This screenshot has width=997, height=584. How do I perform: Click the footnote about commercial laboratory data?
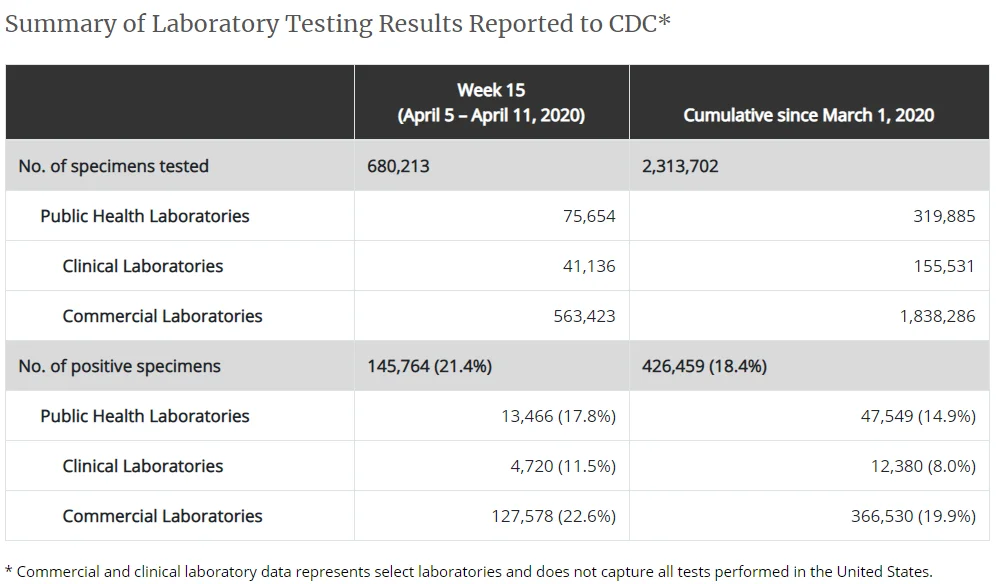point(469,572)
